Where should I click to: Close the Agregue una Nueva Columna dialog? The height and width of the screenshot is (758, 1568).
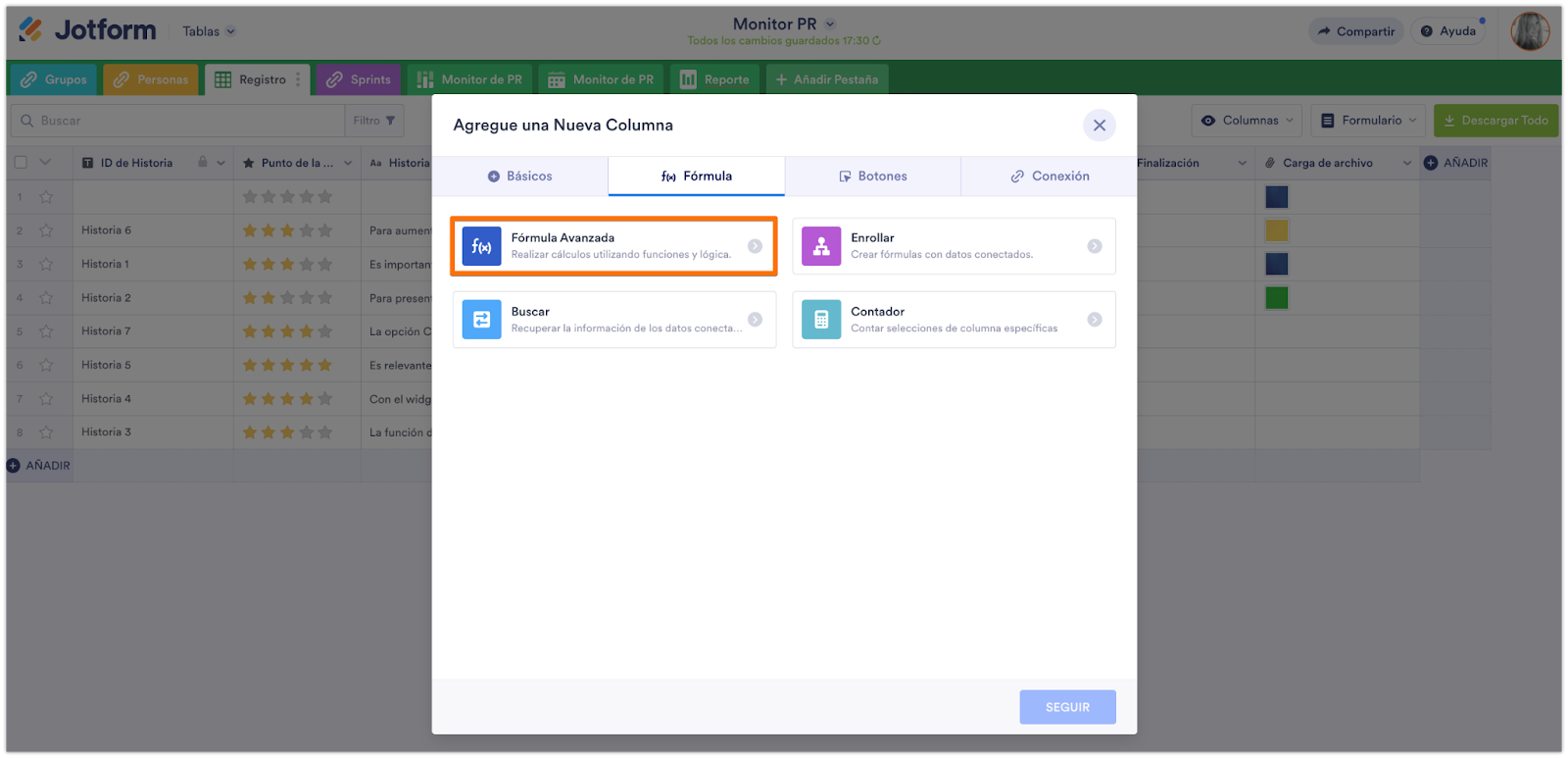(x=1099, y=126)
